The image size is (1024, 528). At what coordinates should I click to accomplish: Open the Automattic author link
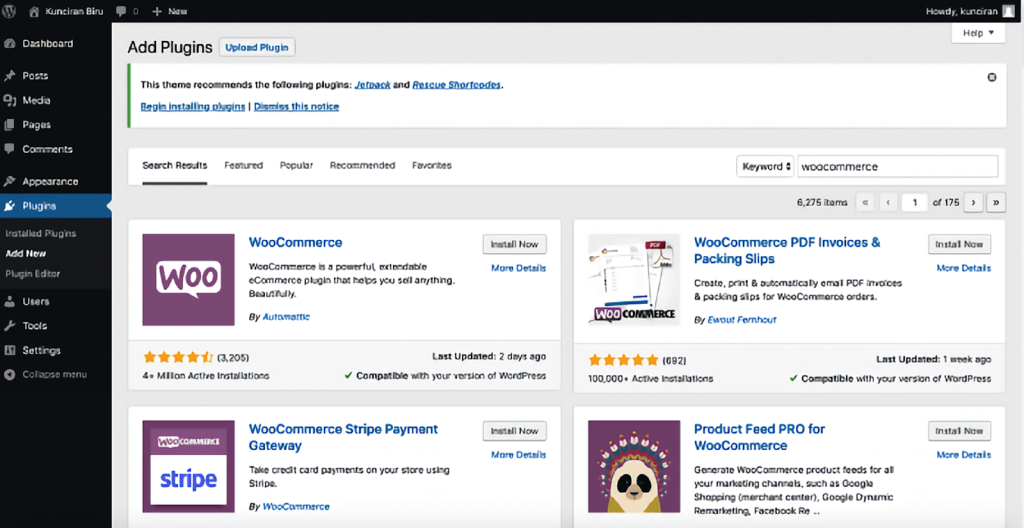point(286,317)
